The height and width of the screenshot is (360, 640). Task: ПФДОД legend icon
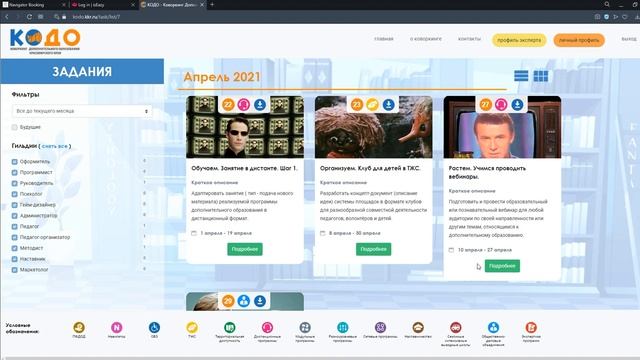pos(79,327)
